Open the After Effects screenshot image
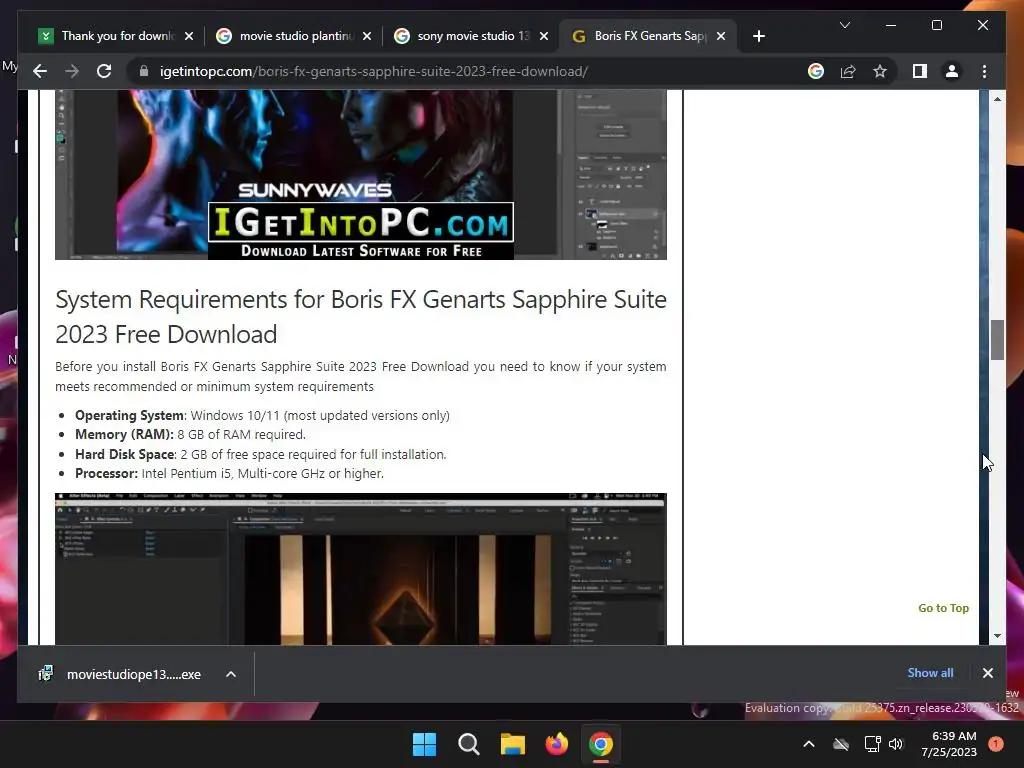Image resolution: width=1024 pixels, height=768 pixels. (x=360, y=569)
